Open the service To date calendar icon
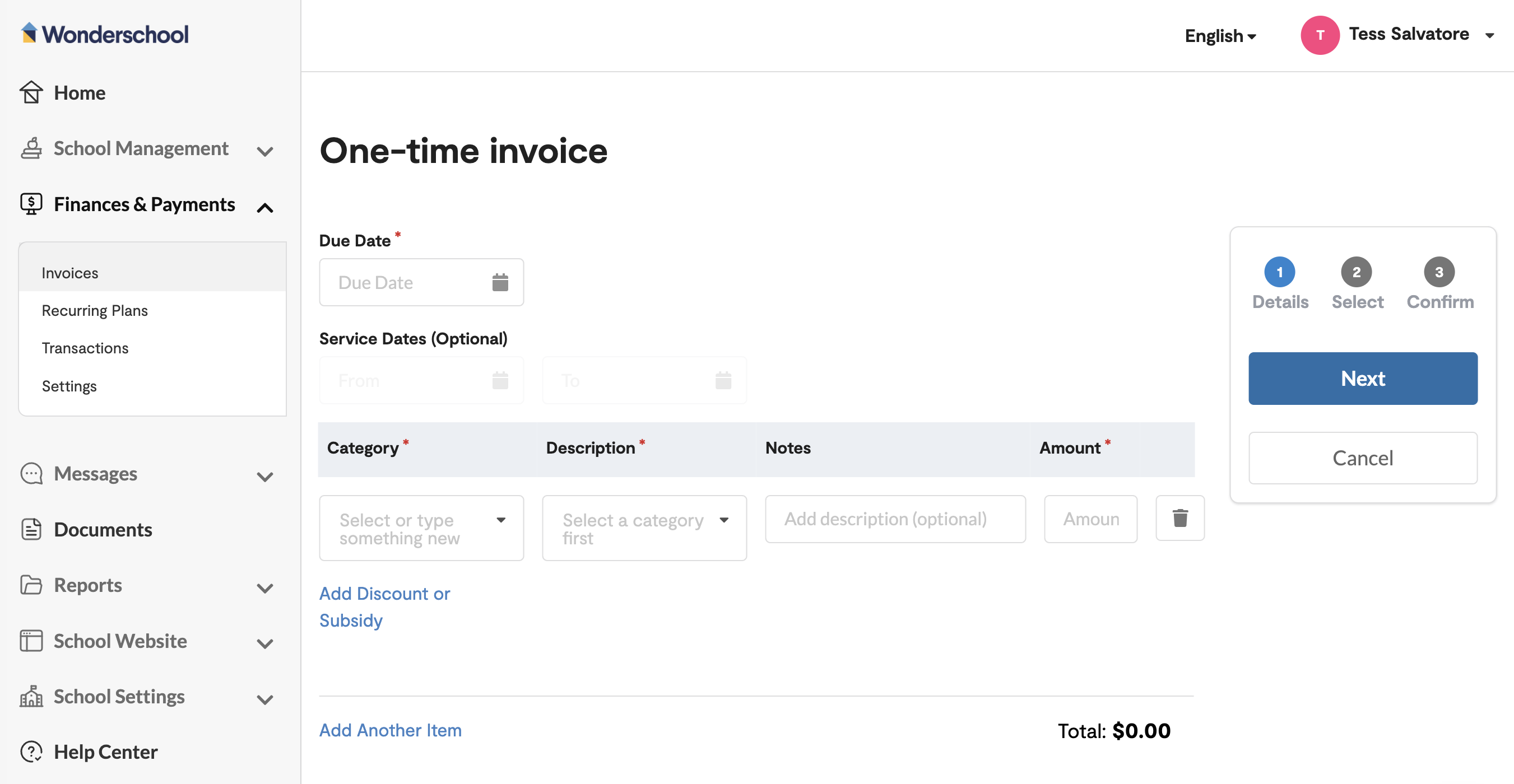 tap(723, 380)
